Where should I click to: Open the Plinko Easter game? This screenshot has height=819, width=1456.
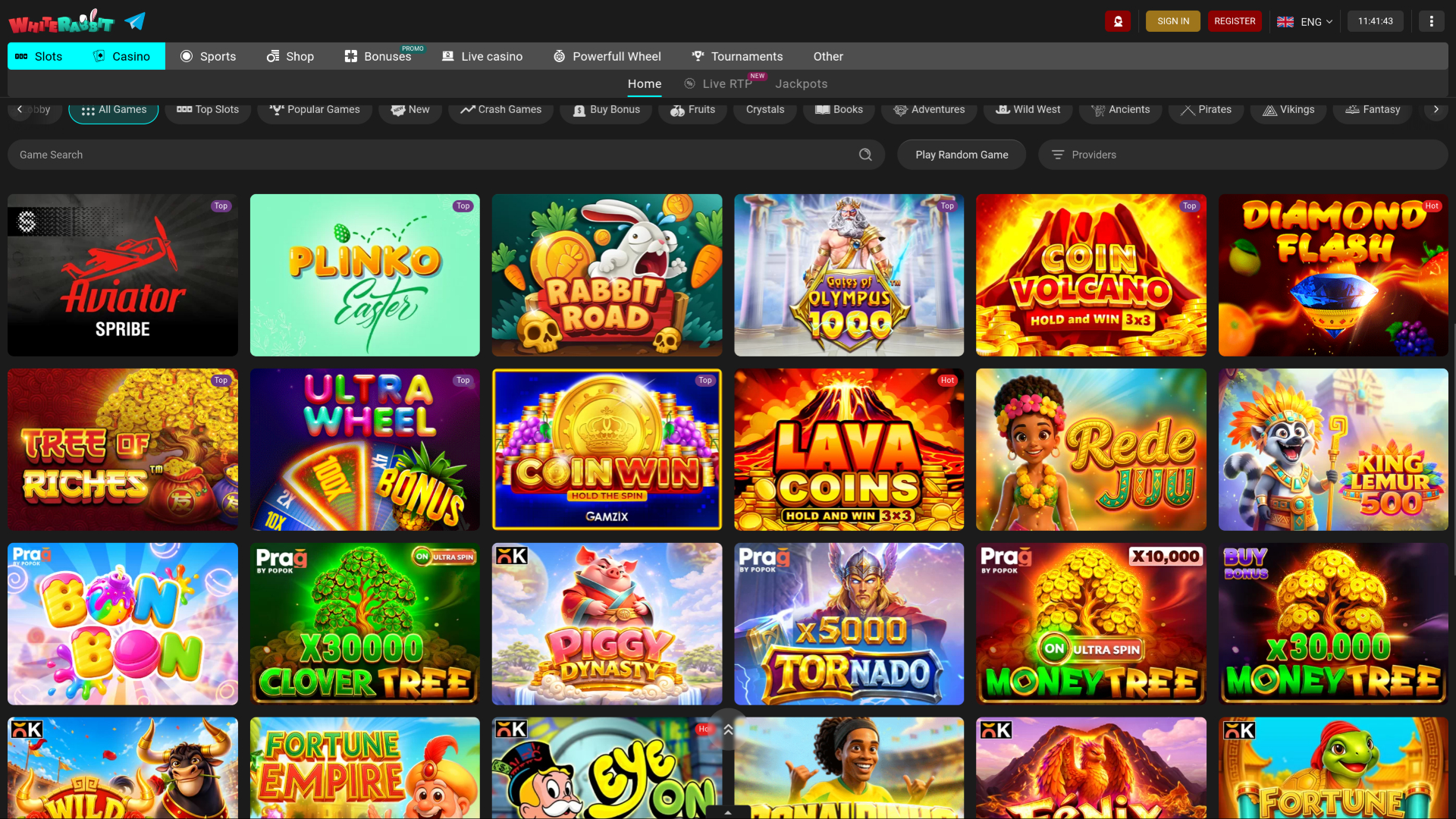[x=365, y=275]
